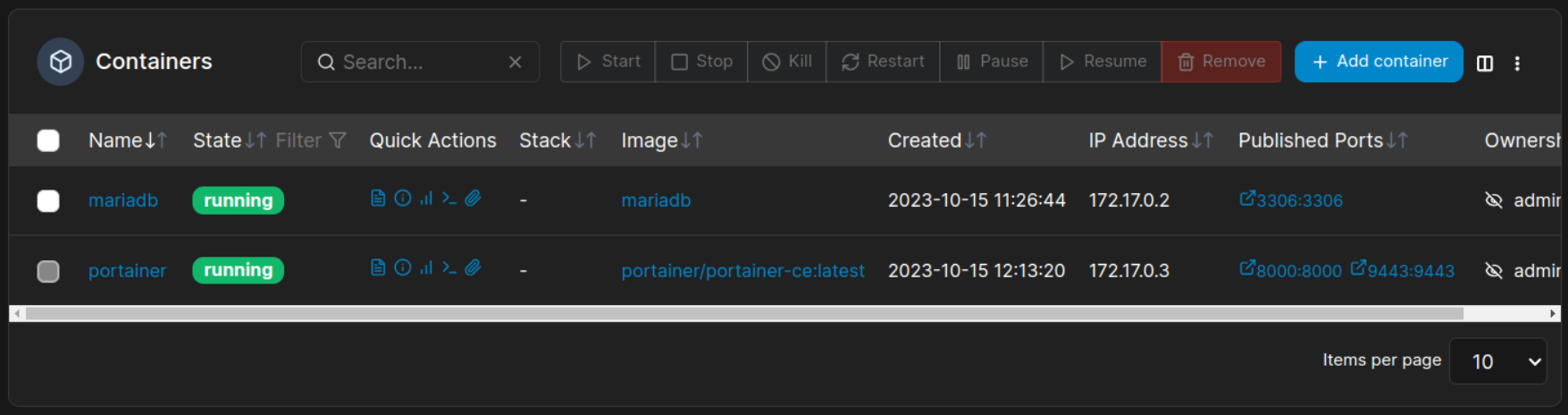Screen dimensions: 1568x415
Task: Click the horizontal table scrollbar
Action: [743, 314]
